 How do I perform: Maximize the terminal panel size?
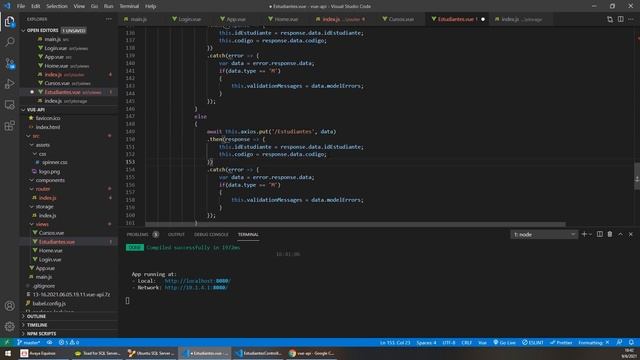click(620, 234)
